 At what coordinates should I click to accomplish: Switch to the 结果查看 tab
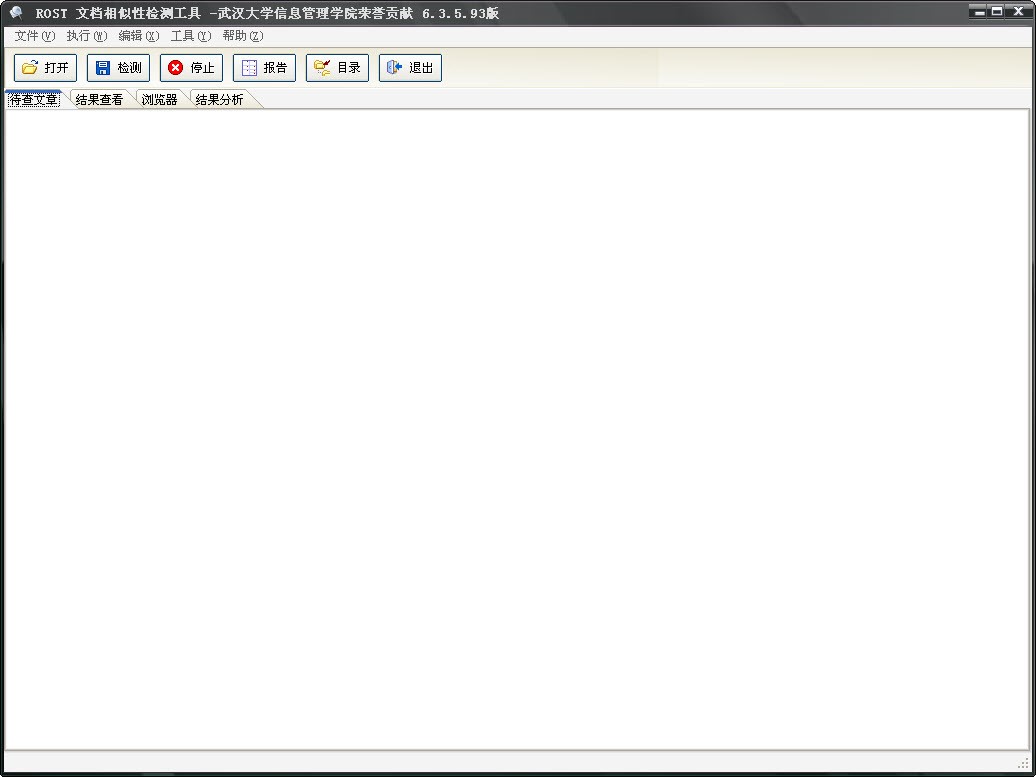coord(99,100)
